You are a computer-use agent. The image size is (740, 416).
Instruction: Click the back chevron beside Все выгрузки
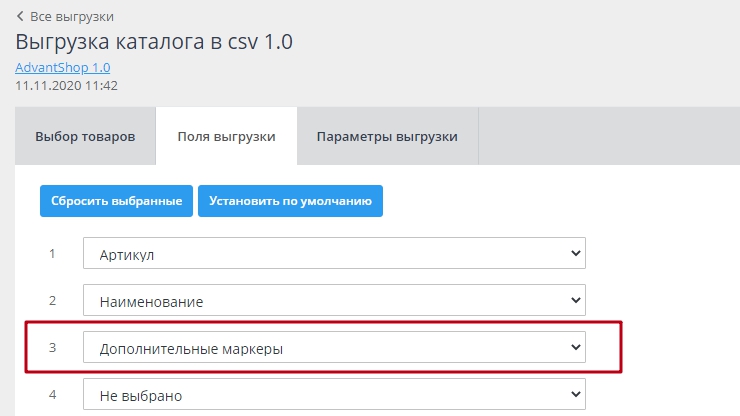[x=20, y=17]
